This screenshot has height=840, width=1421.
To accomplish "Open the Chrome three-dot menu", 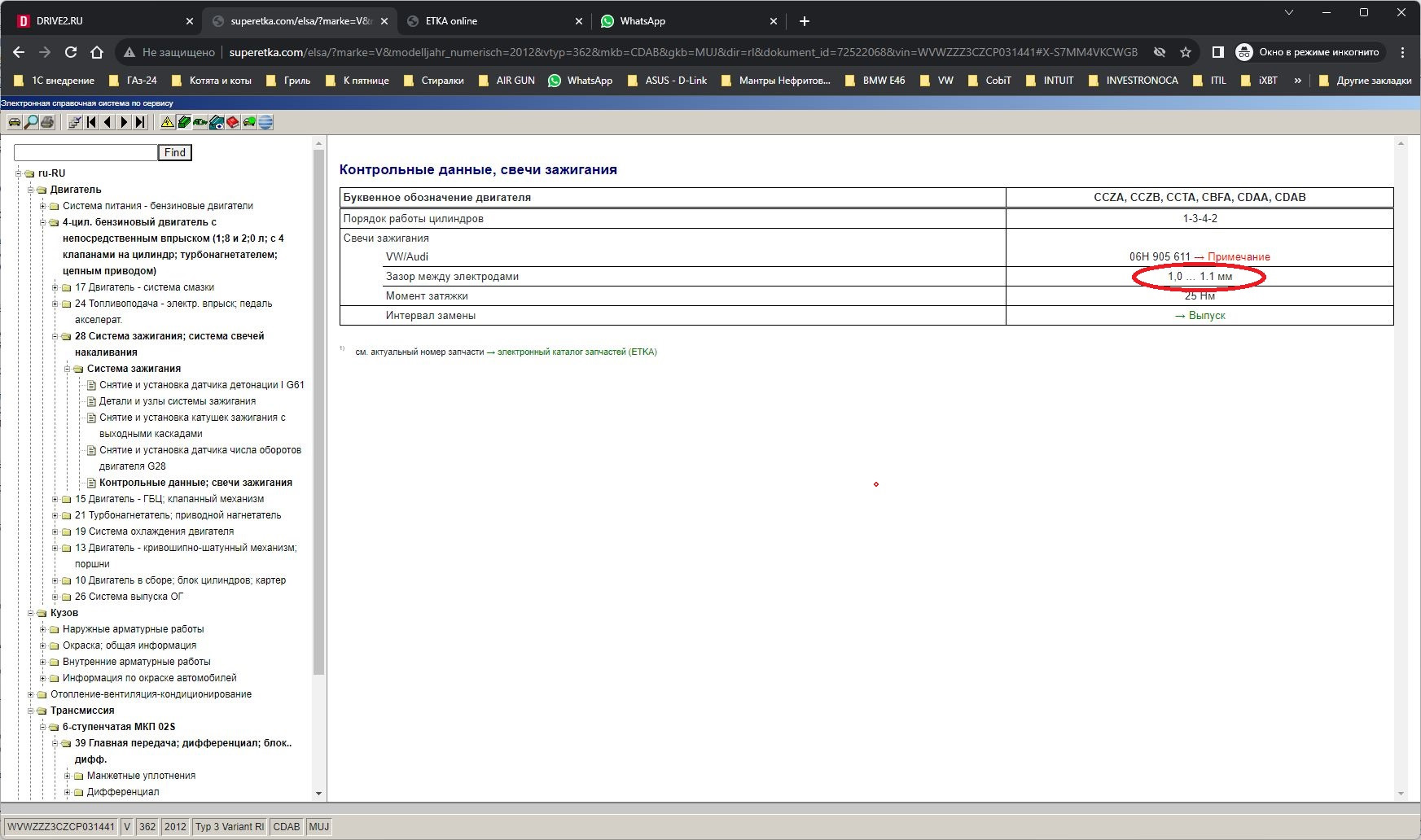I will (x=1402, y=52).
